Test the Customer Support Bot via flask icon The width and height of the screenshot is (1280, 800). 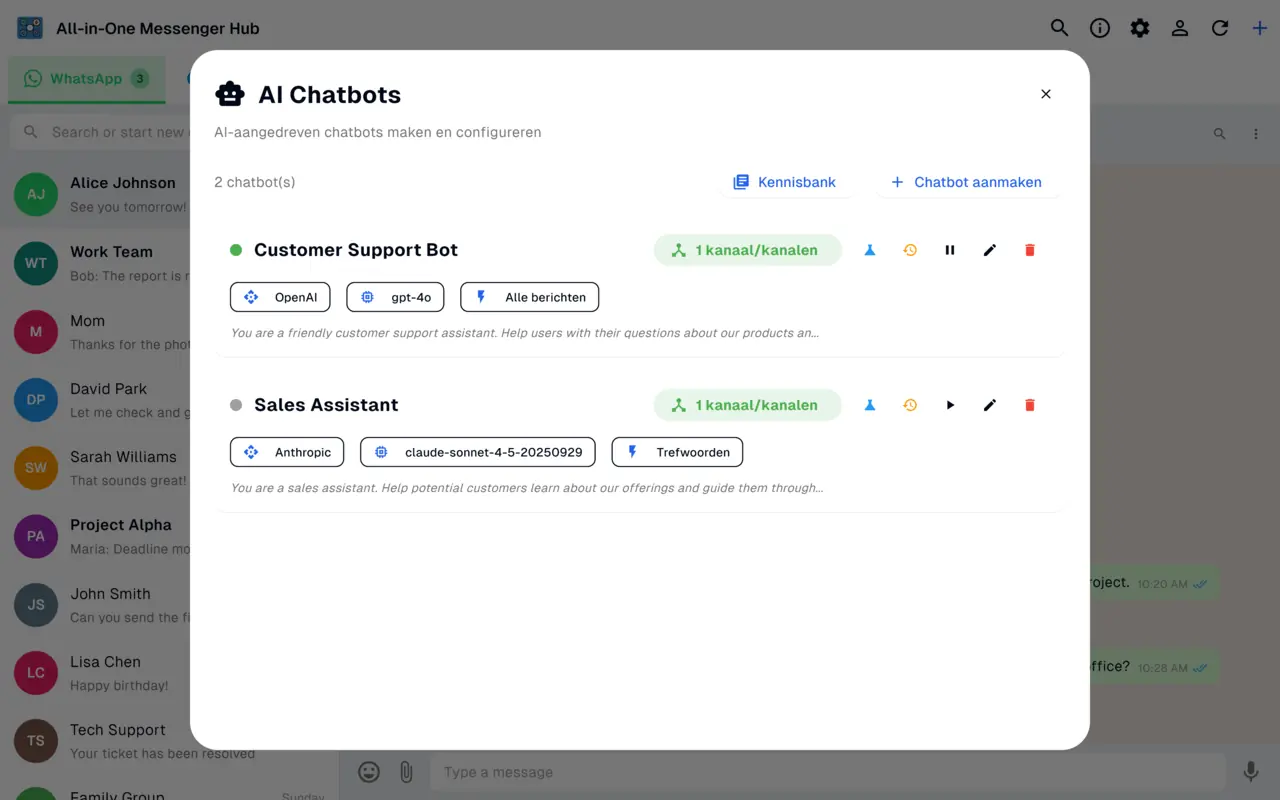point(870,250)
